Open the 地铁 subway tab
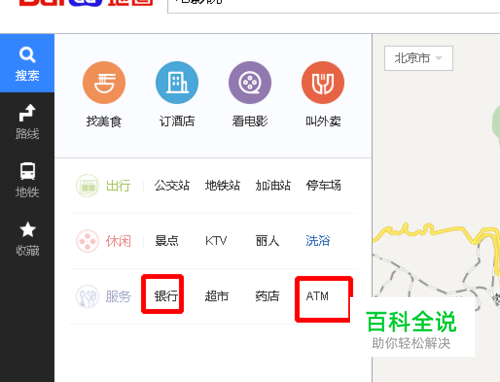The width and height of the screenshot is (500, 382). [27, 180]
